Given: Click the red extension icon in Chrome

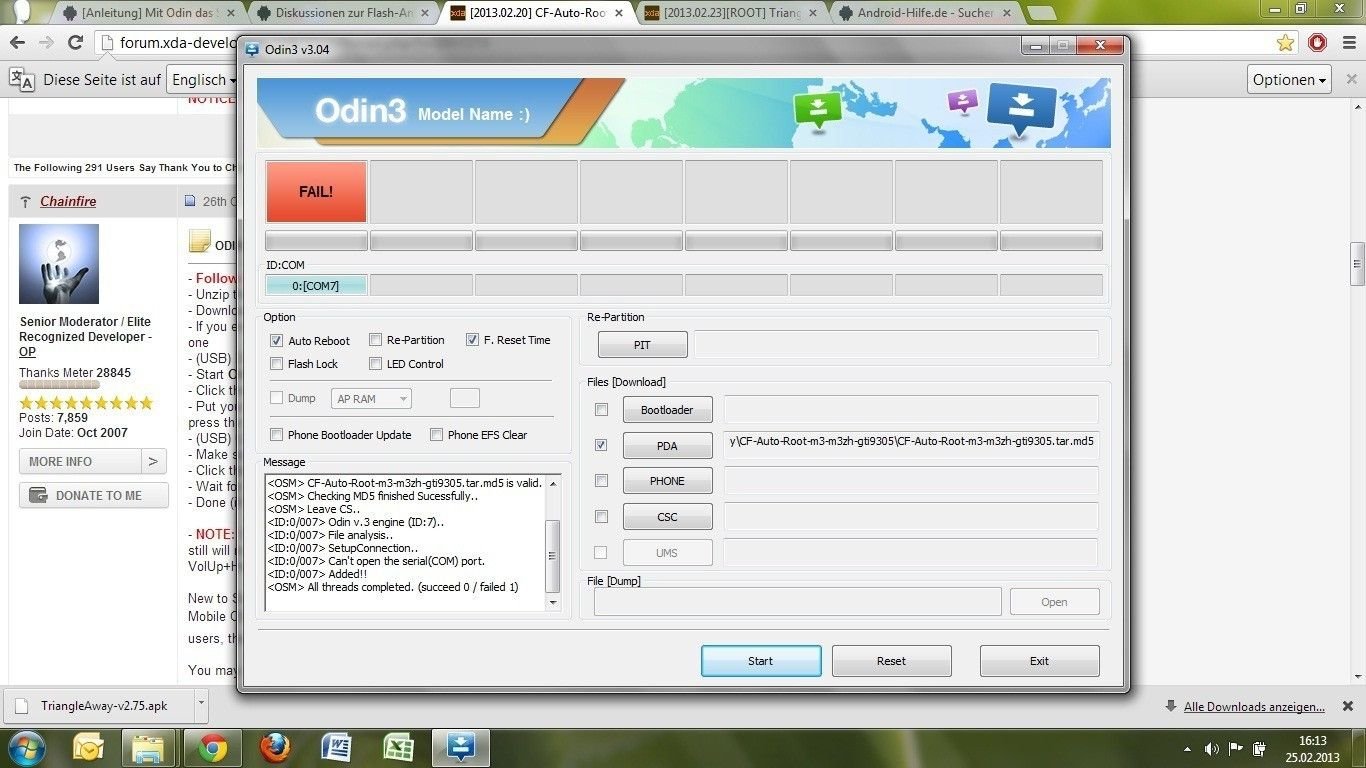Looking at the screenshot, I should 1318,43.
